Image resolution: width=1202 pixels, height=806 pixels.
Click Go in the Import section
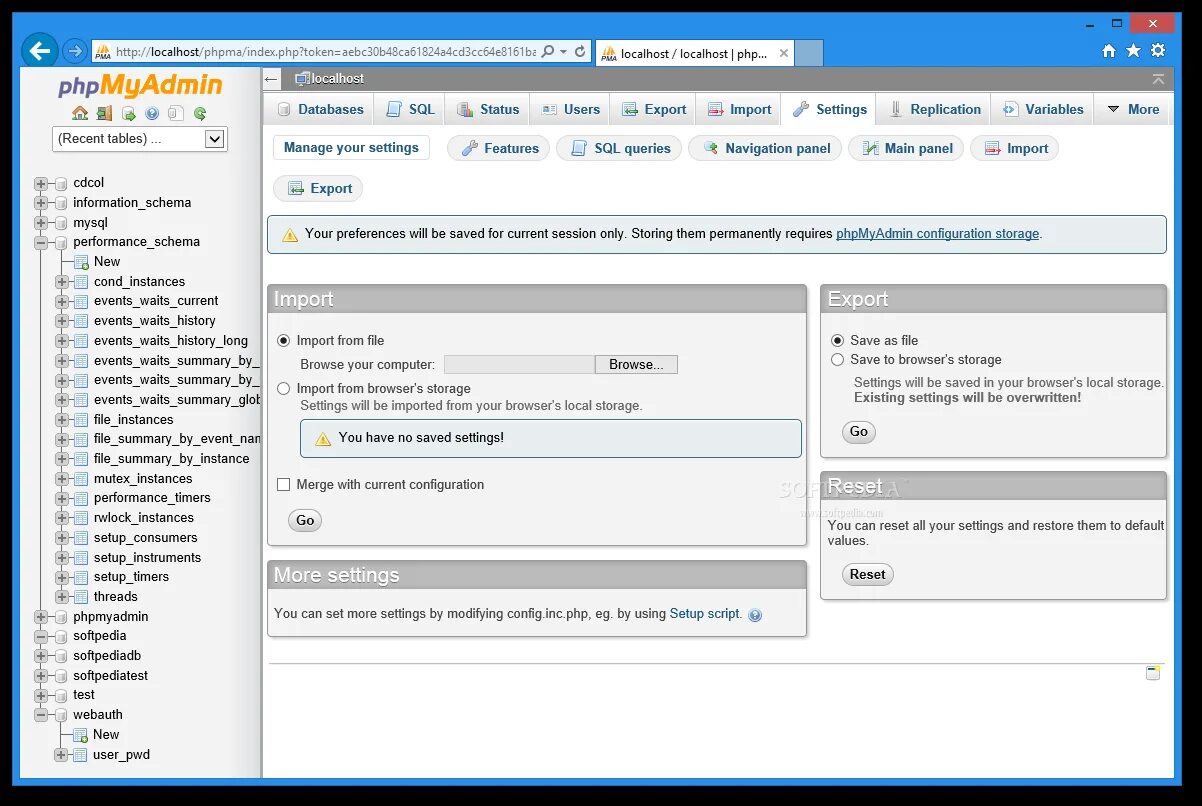point(305,521)
